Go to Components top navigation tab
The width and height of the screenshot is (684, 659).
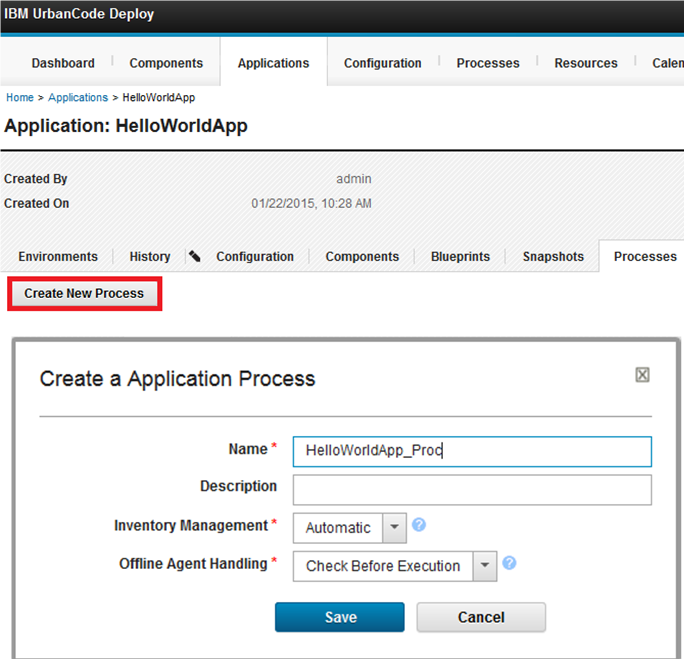click(x=166, y=63)
